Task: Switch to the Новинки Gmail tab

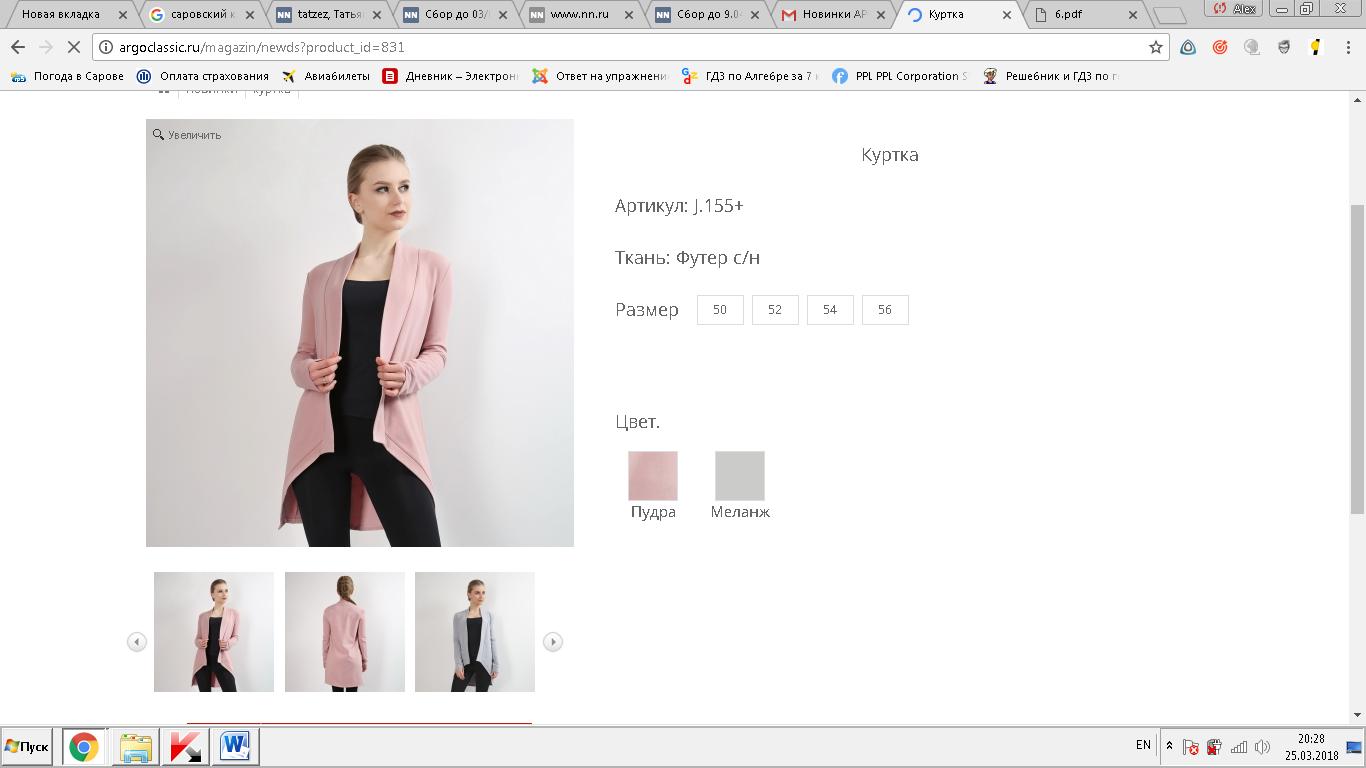Action: (x=835, y=15)
